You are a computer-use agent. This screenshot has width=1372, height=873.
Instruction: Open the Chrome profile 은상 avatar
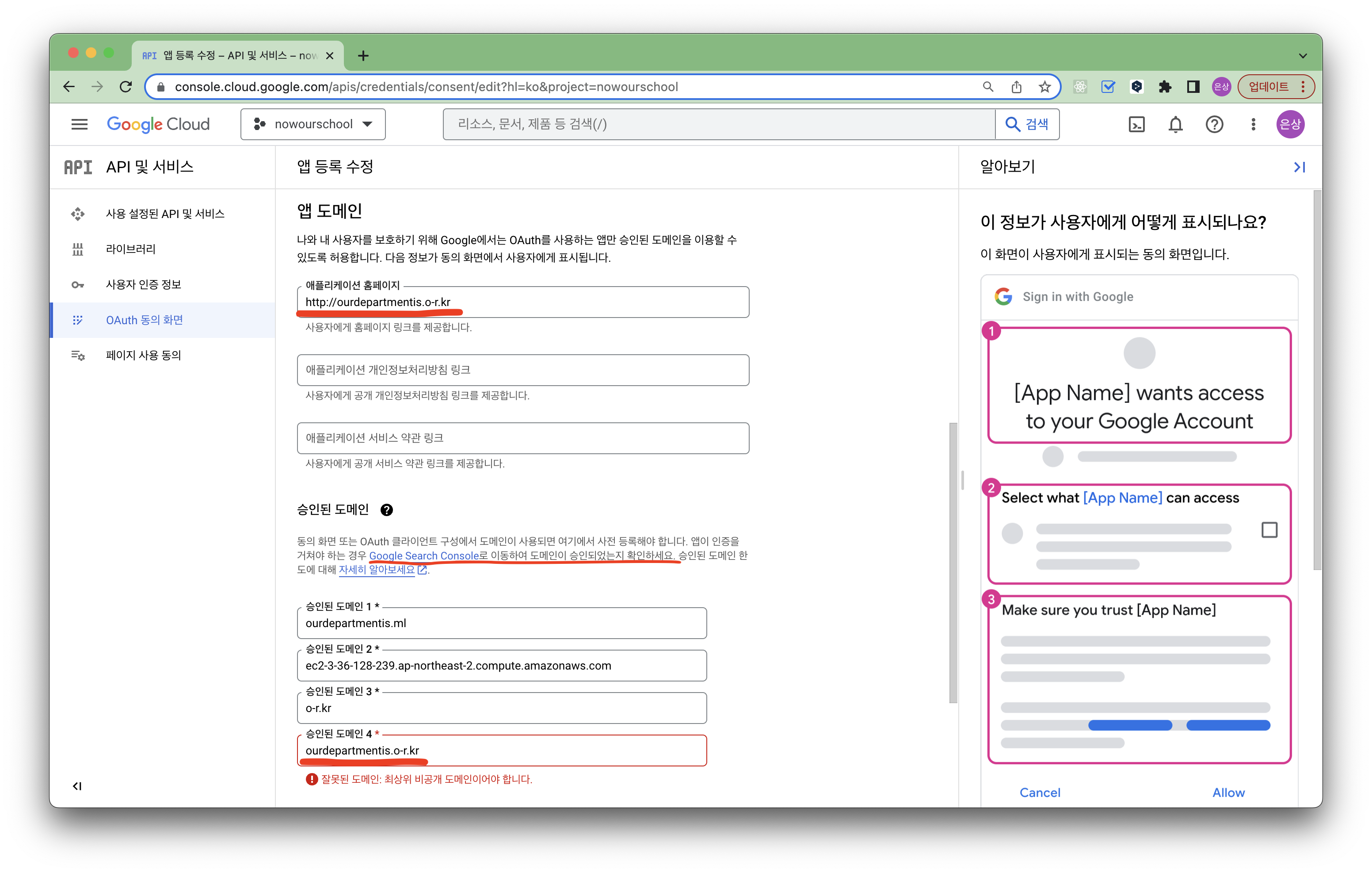[x=1221, y=87]
